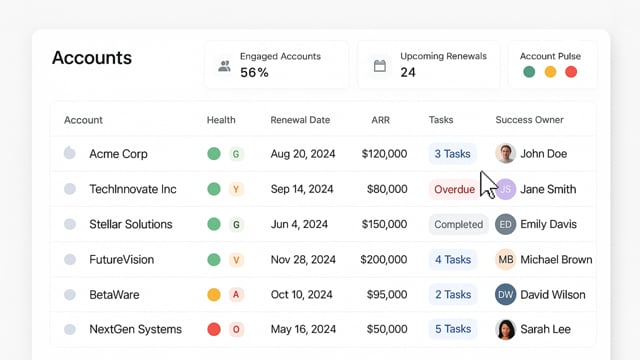Click the $120,000 ARR value
The height and width of the screenshot is (360, 640).
pos(384,154)
